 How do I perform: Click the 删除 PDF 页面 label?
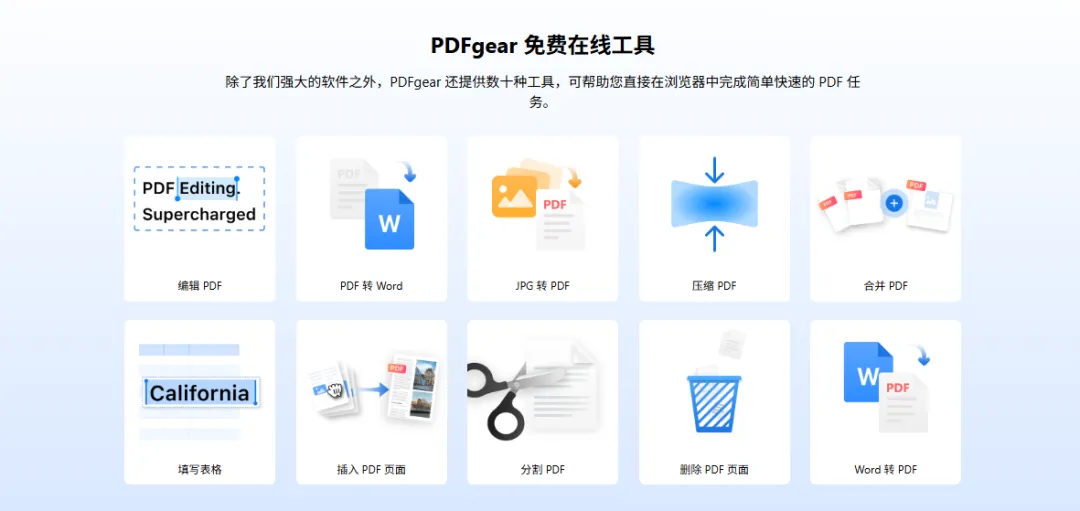pos(714,470)
